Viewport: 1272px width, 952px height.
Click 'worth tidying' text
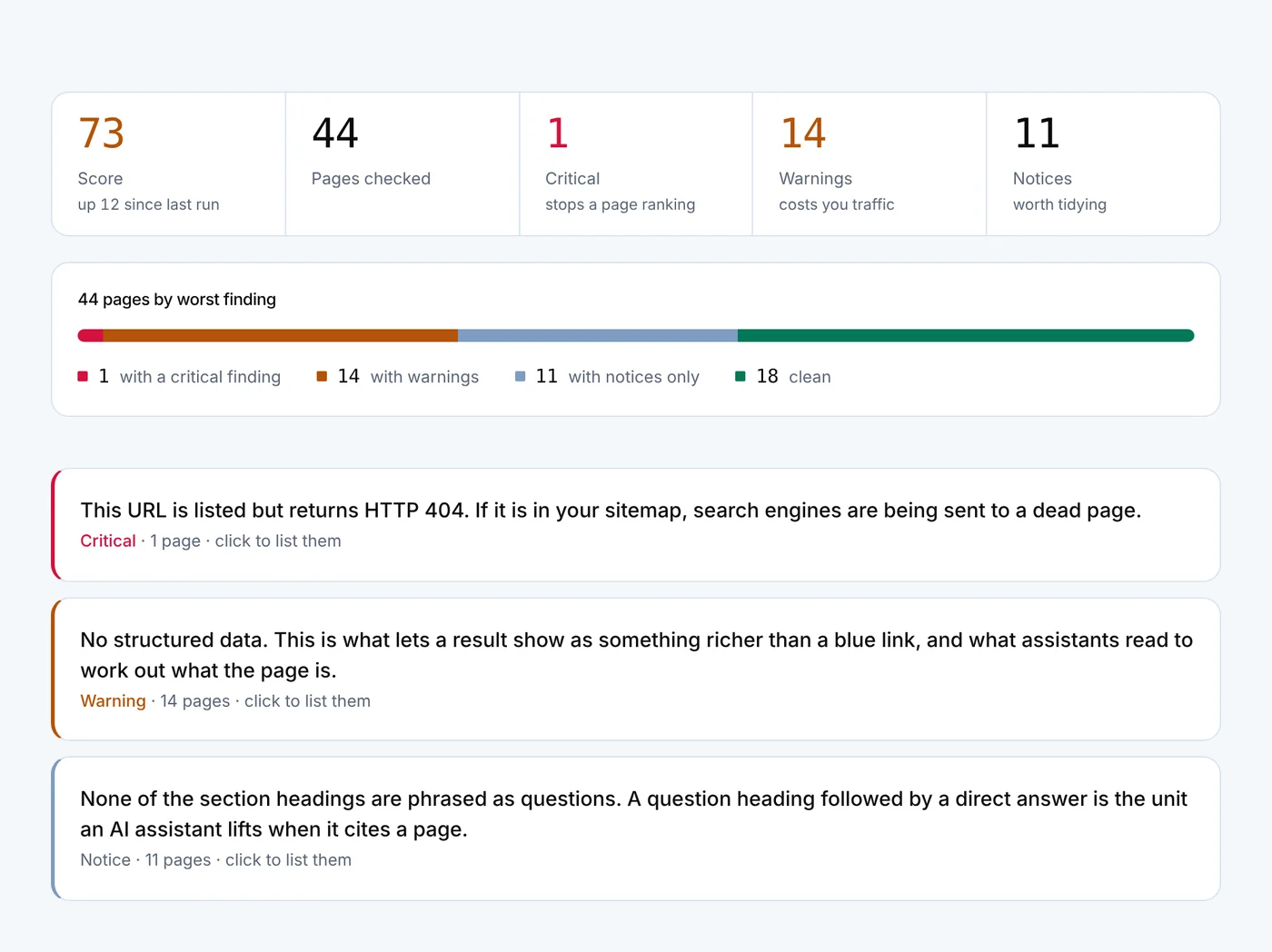coord(1059,204)
